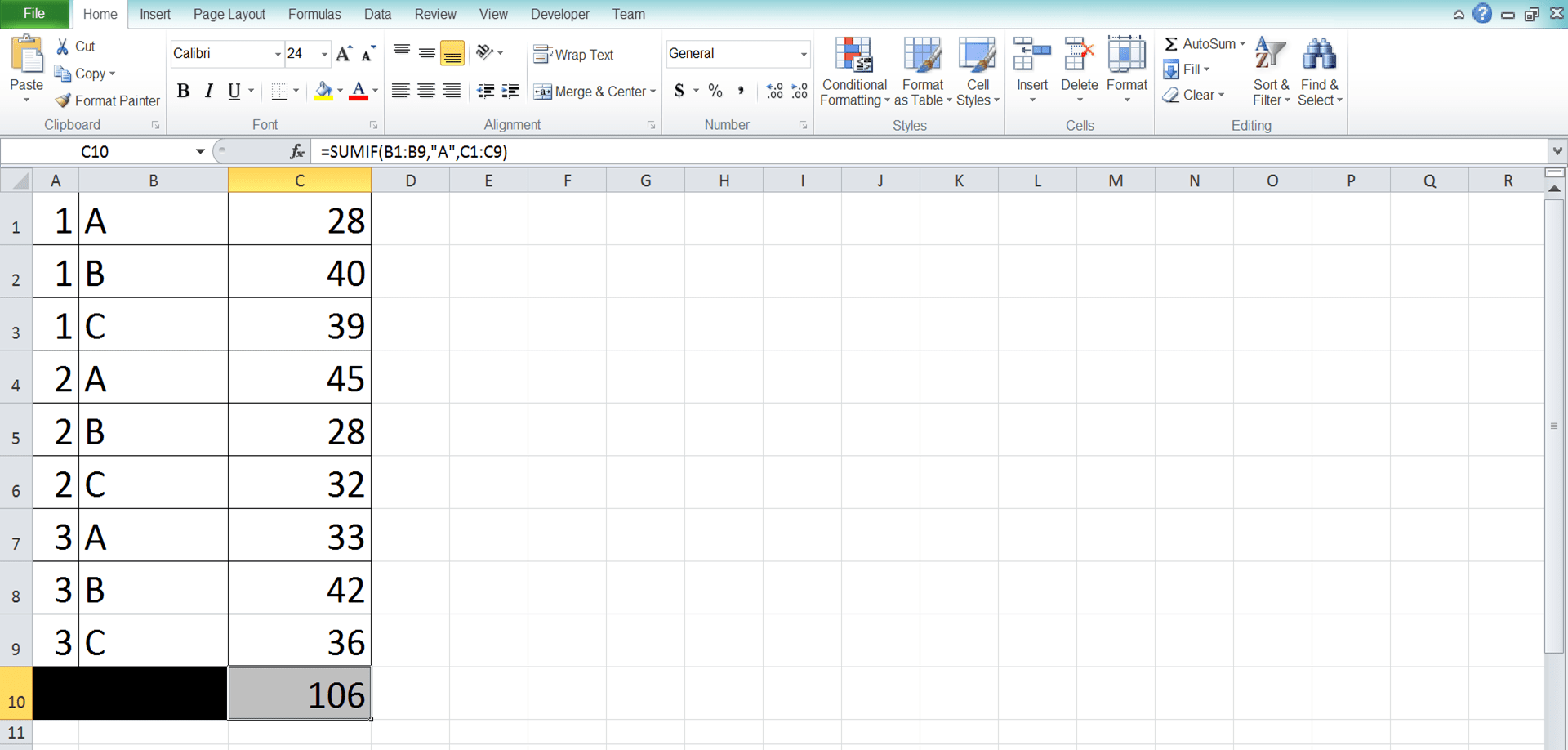Open the General number format dropdown
The image size is (1568, 750).
(804, 54)
